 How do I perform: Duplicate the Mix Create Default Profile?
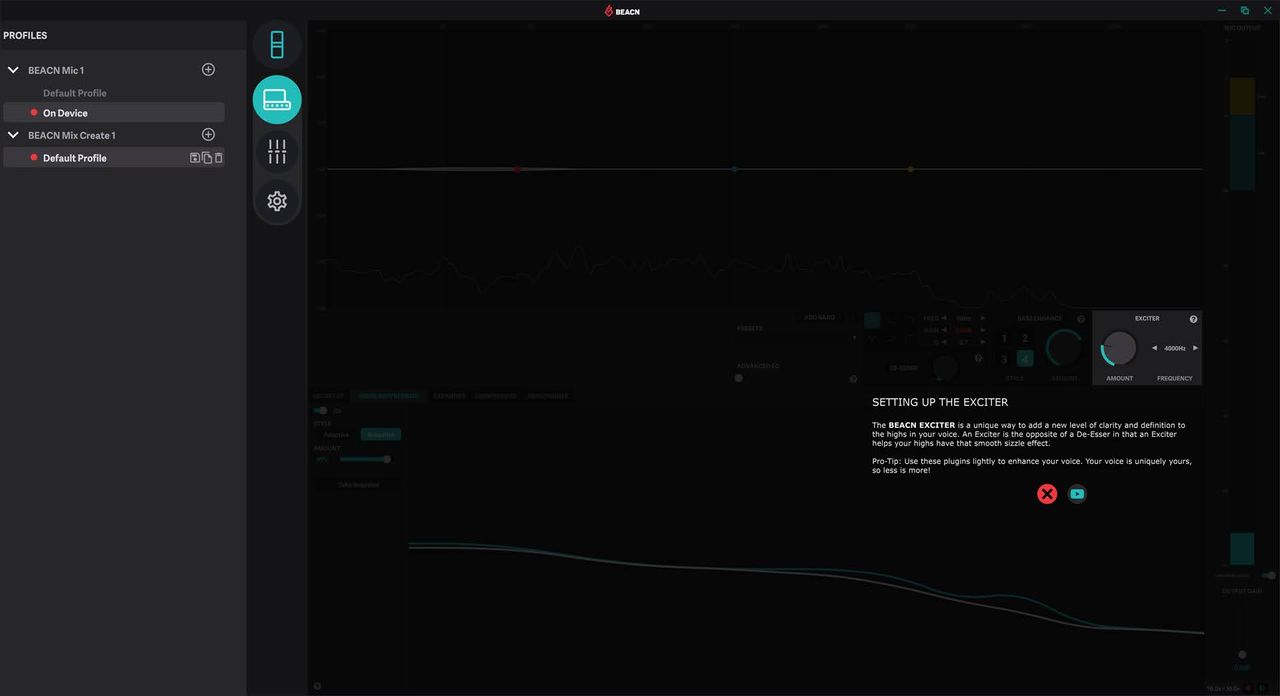(x=207, y=158)
